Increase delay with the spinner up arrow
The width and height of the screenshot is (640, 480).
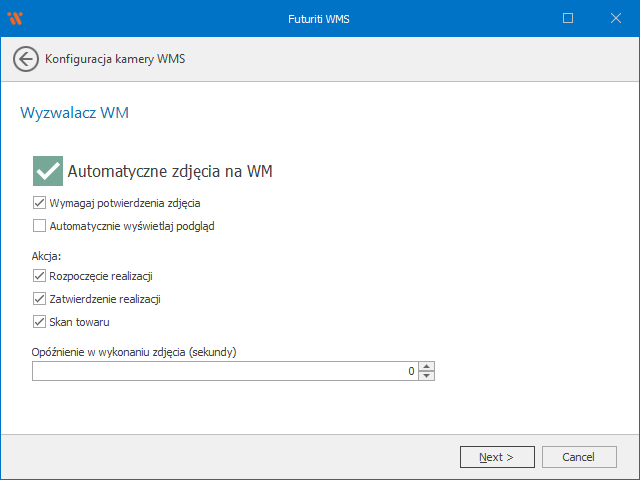coord(427,366)
